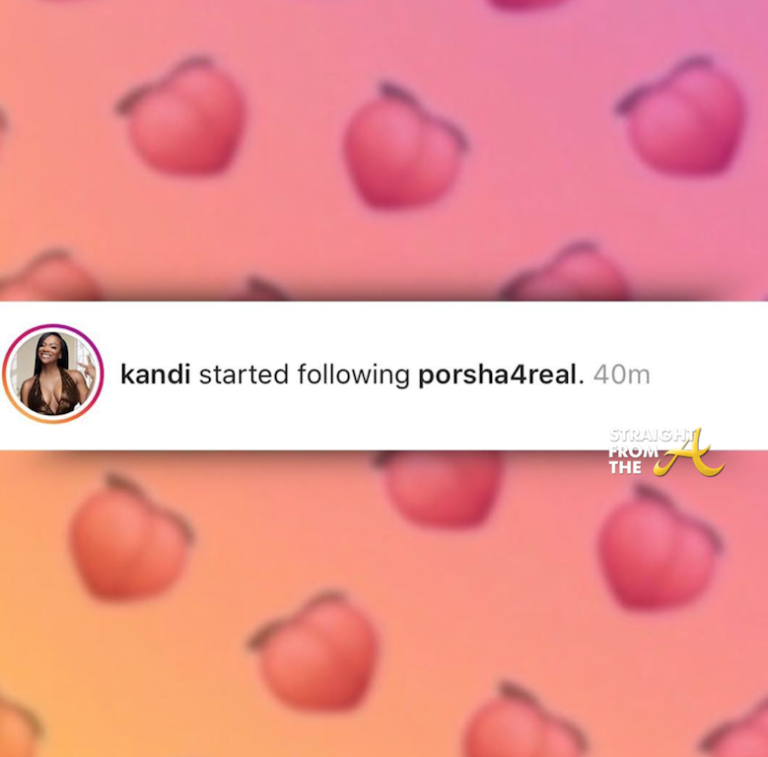The image size is (768, 757).
Task: Open the porsha4real profile link
Action: point(497,375)
